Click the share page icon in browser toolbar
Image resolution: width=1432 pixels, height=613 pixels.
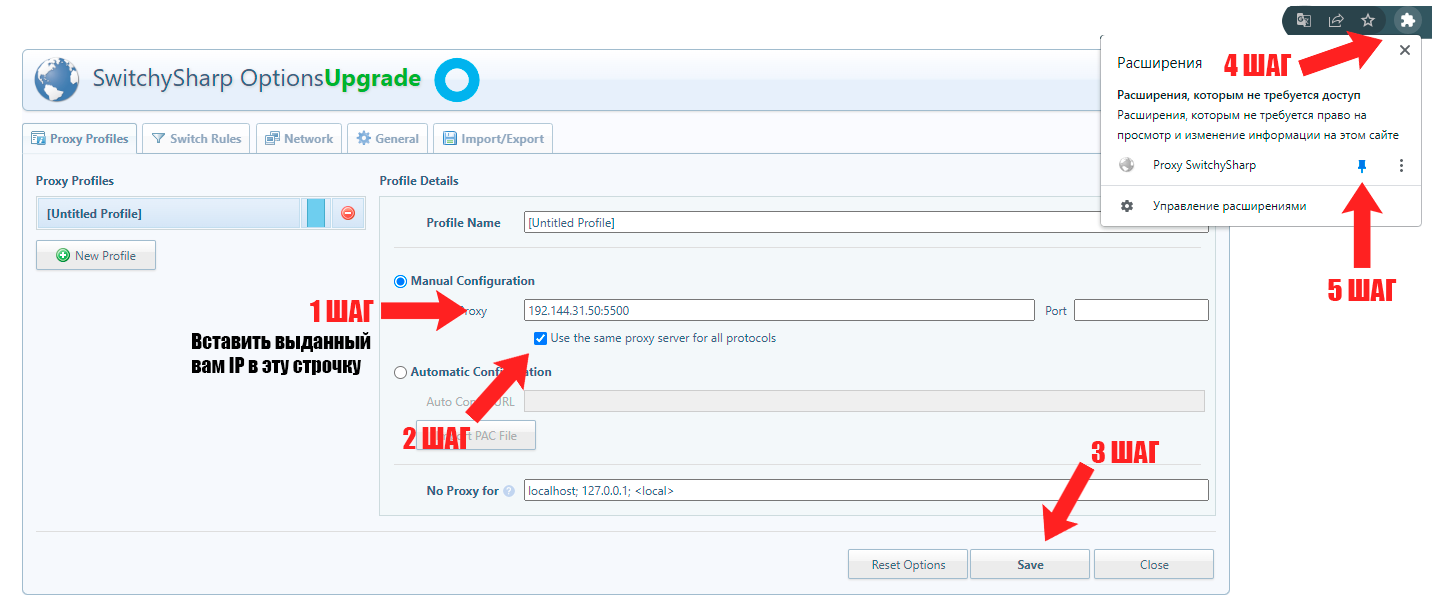point(1336,20)
